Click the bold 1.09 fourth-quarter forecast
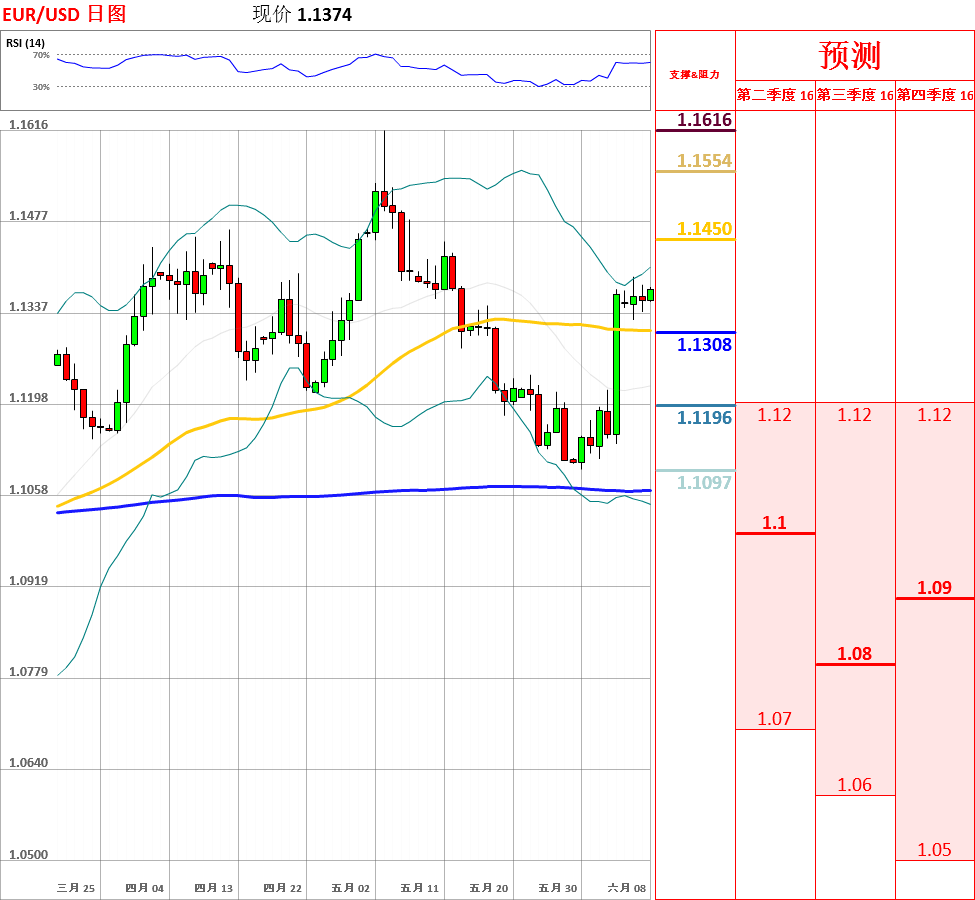The image size is (975, 900). (x=935, y=588)
